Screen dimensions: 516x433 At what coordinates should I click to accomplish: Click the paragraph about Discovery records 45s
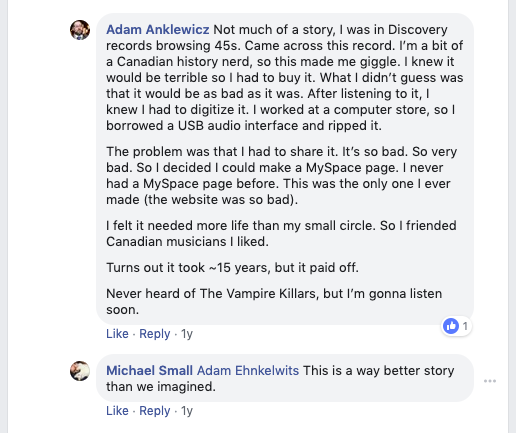(285, 78)
